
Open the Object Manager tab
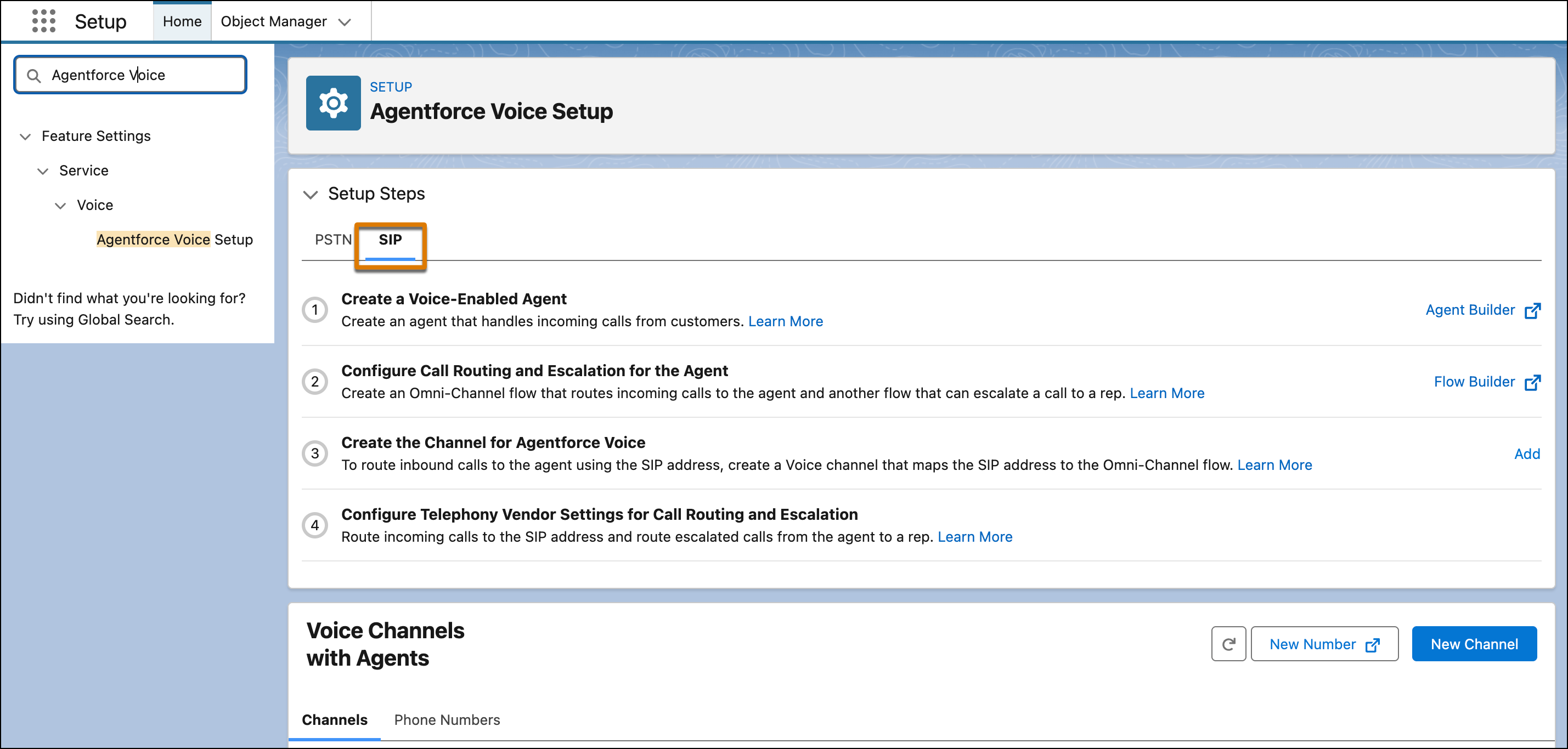(x=273, y=21)
